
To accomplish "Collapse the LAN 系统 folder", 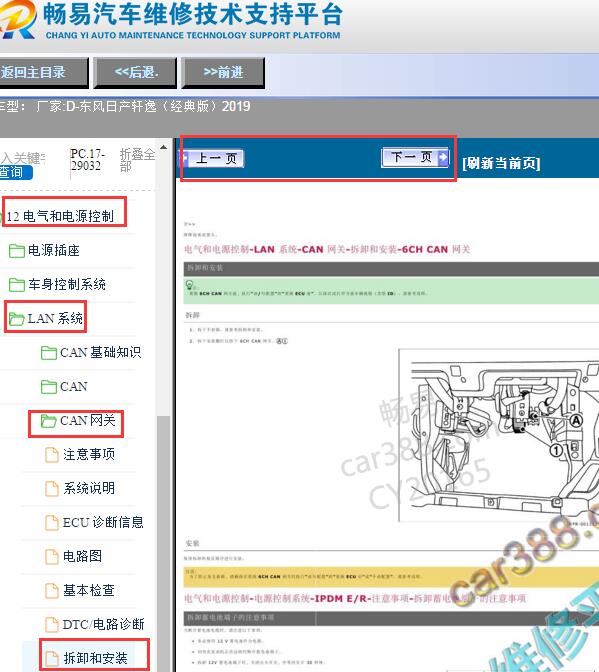I will click(x=55, y=318).
